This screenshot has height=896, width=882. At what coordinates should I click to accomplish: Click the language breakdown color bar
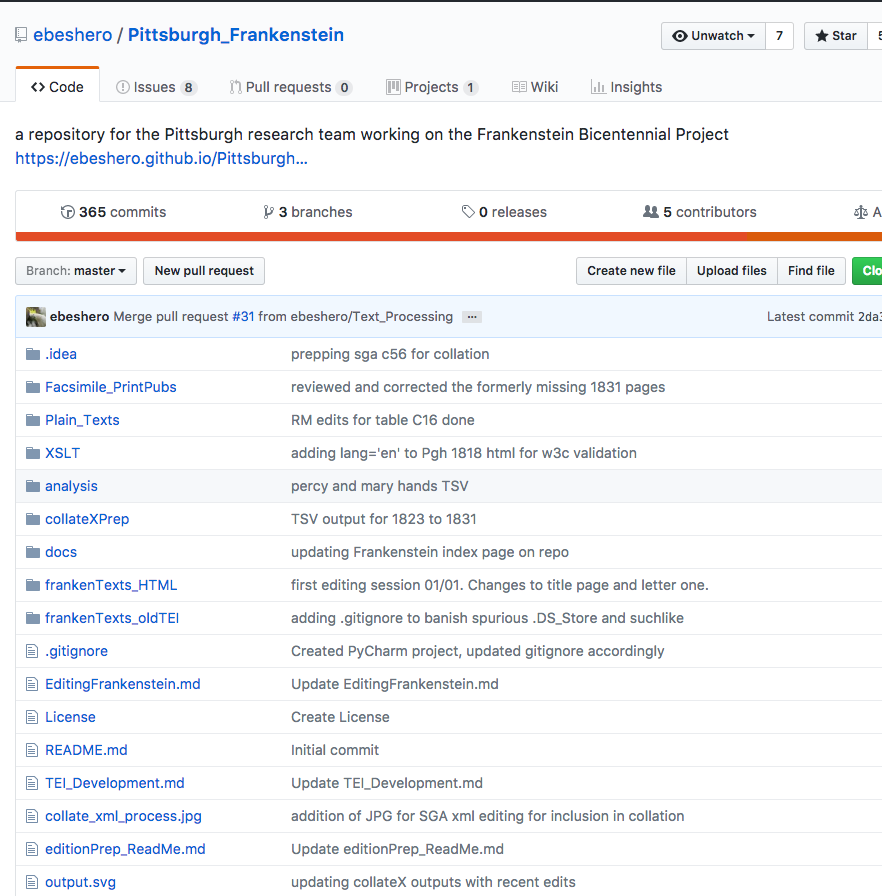click(x=448, y=237)
